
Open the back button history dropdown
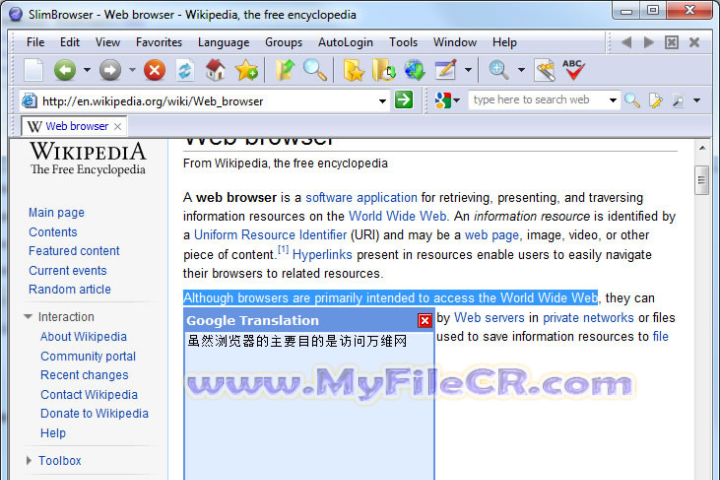coord(87,70)
